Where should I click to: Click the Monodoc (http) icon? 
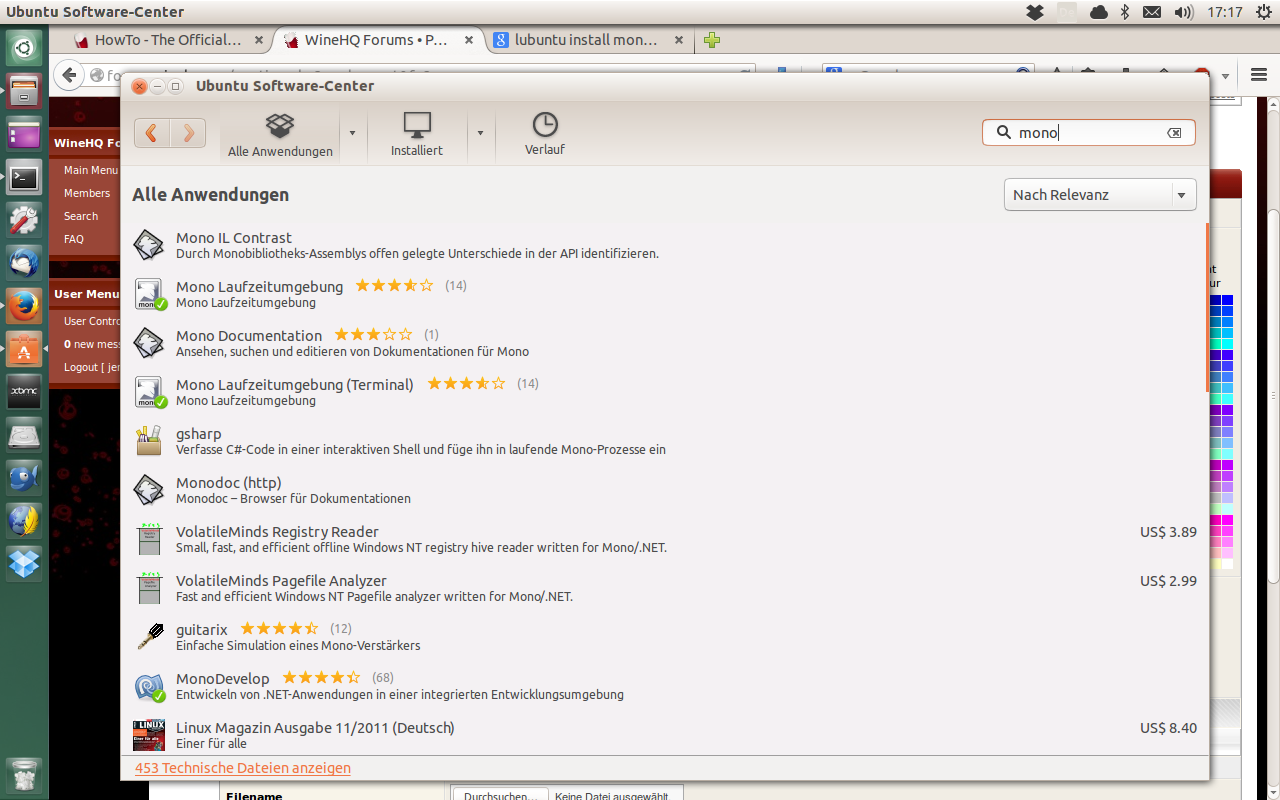click(x=149, y=490)
